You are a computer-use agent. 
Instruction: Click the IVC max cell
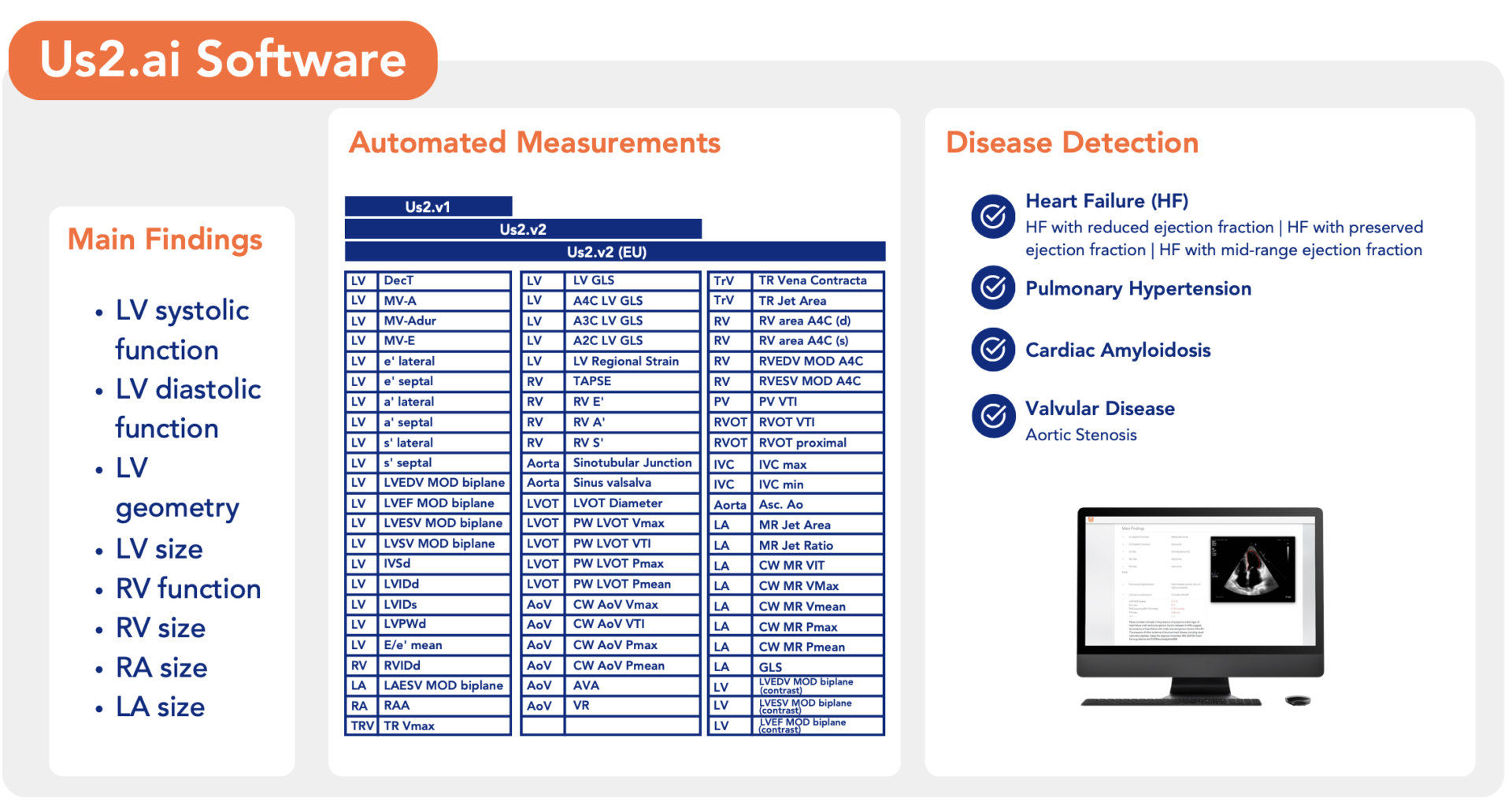click(x=817, y=464)
